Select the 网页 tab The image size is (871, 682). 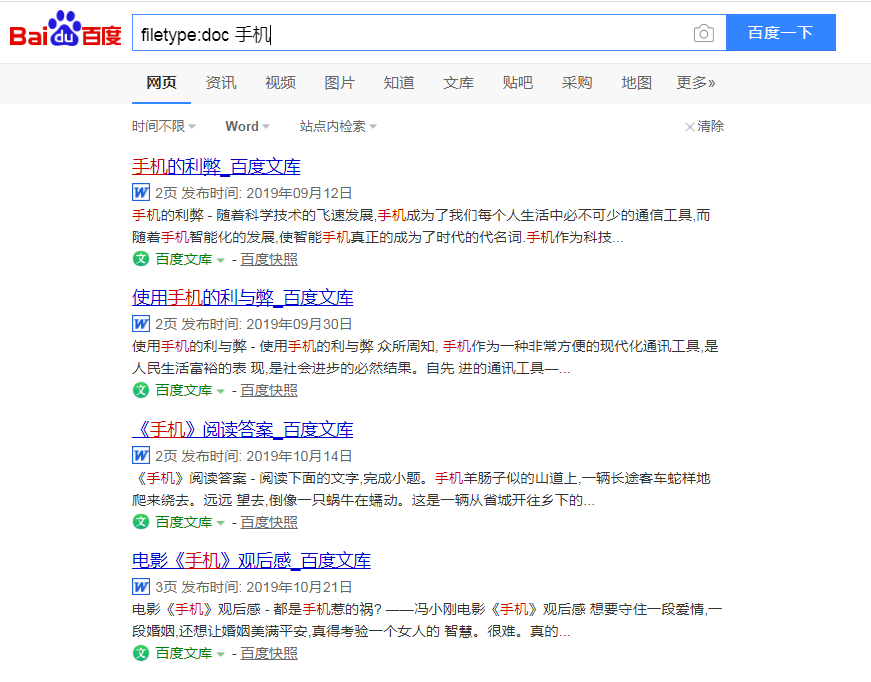pyautogui.click(x=161, y=83)
